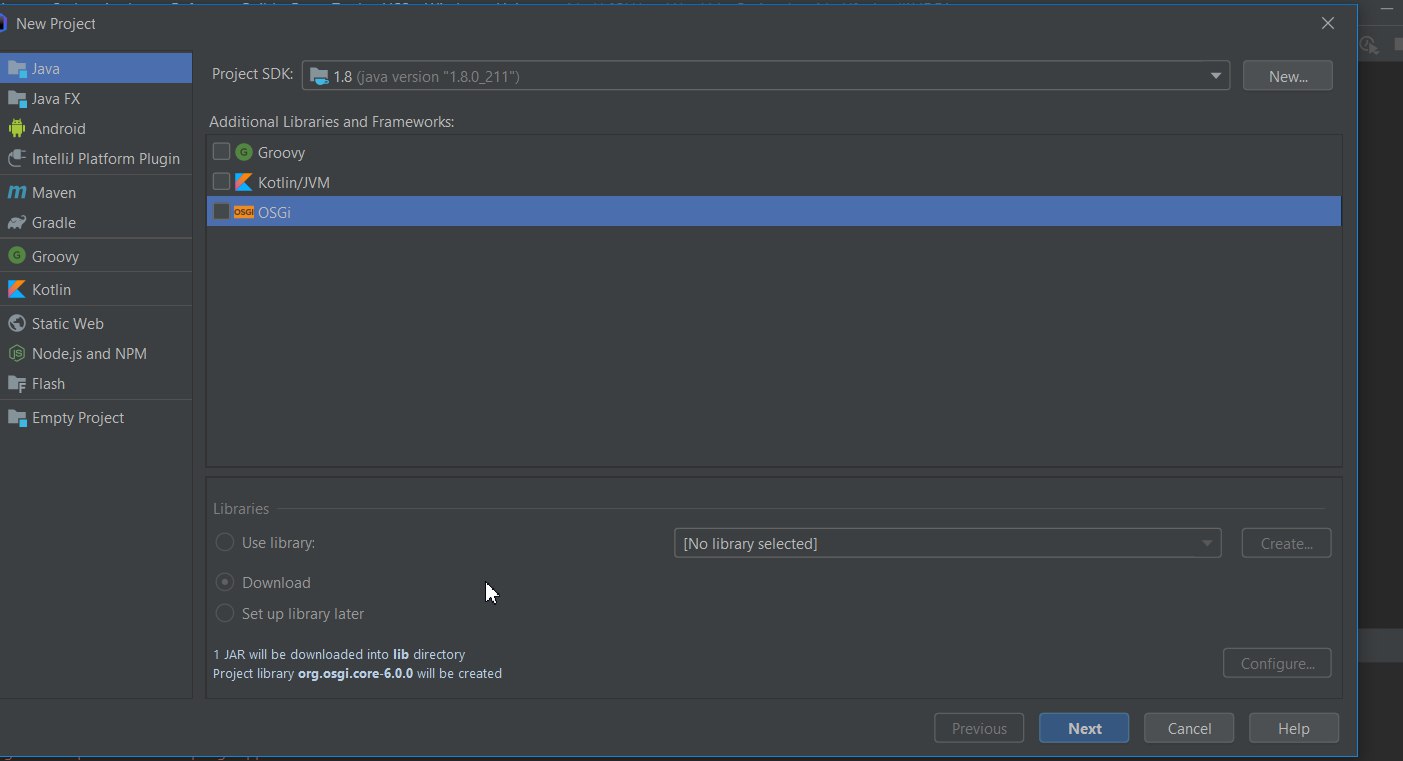The width and height of the screenshot is (1403, 761).
Task: Select the Java FX entry label
Action: tap(56, 99)
